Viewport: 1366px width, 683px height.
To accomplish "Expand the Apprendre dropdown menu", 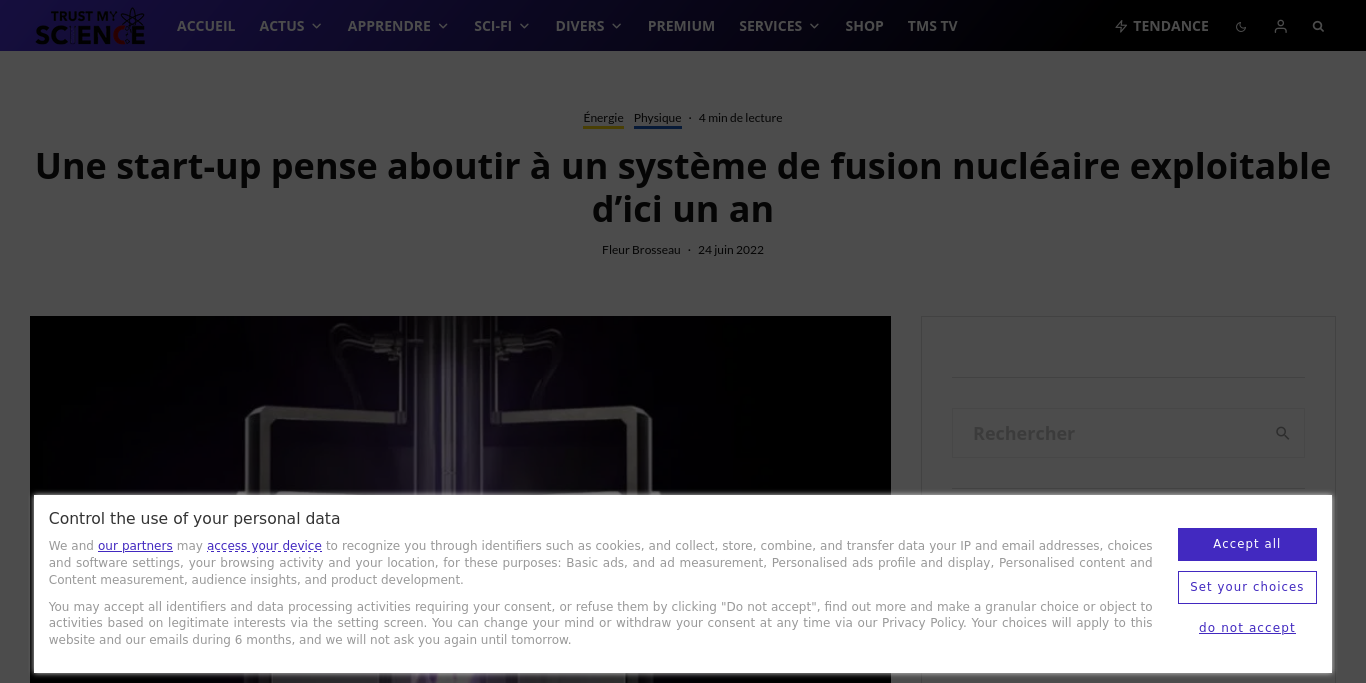I will click(398, 26).
